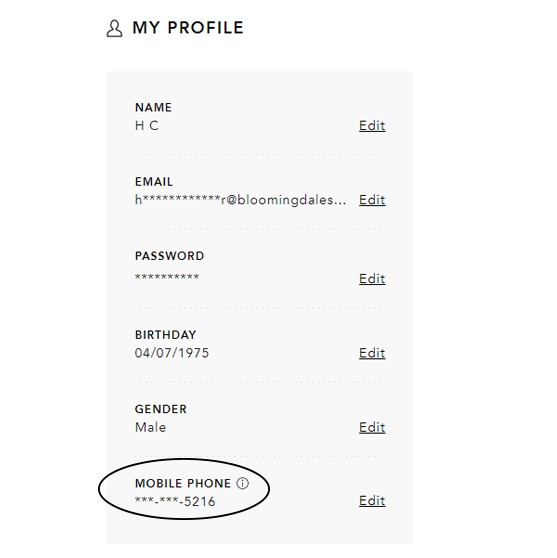The image size is (557, 558).
Task: Edit the Birthday entry
Action: (x=372, y=353)
